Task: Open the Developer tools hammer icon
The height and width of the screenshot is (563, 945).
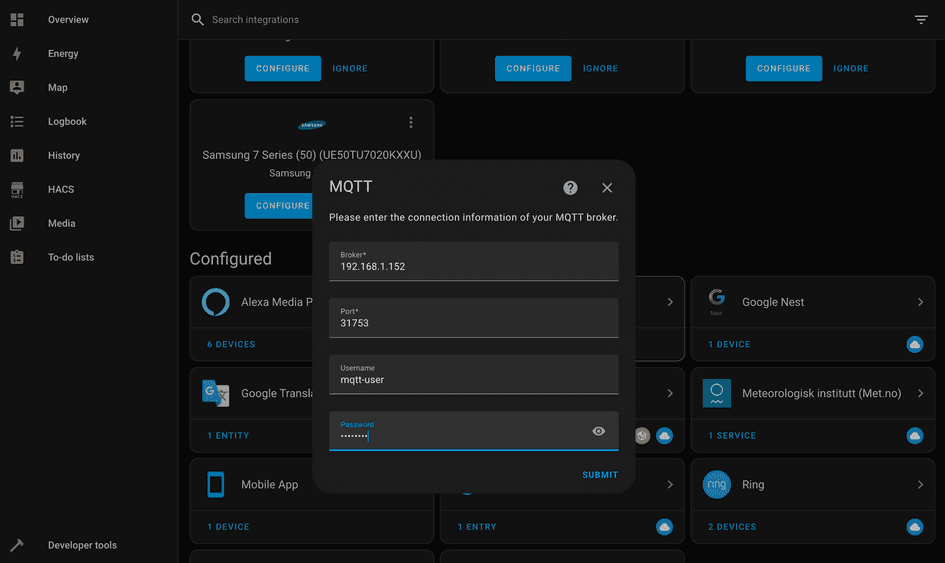Action: point(17,545)
